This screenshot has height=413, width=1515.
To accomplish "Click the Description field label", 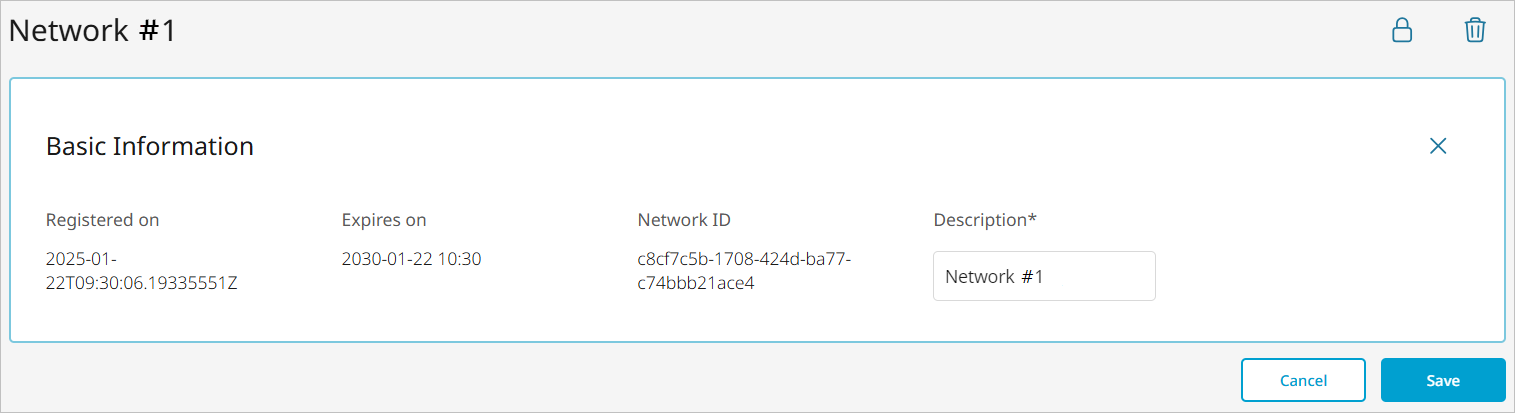I will [x=979, y=220].
